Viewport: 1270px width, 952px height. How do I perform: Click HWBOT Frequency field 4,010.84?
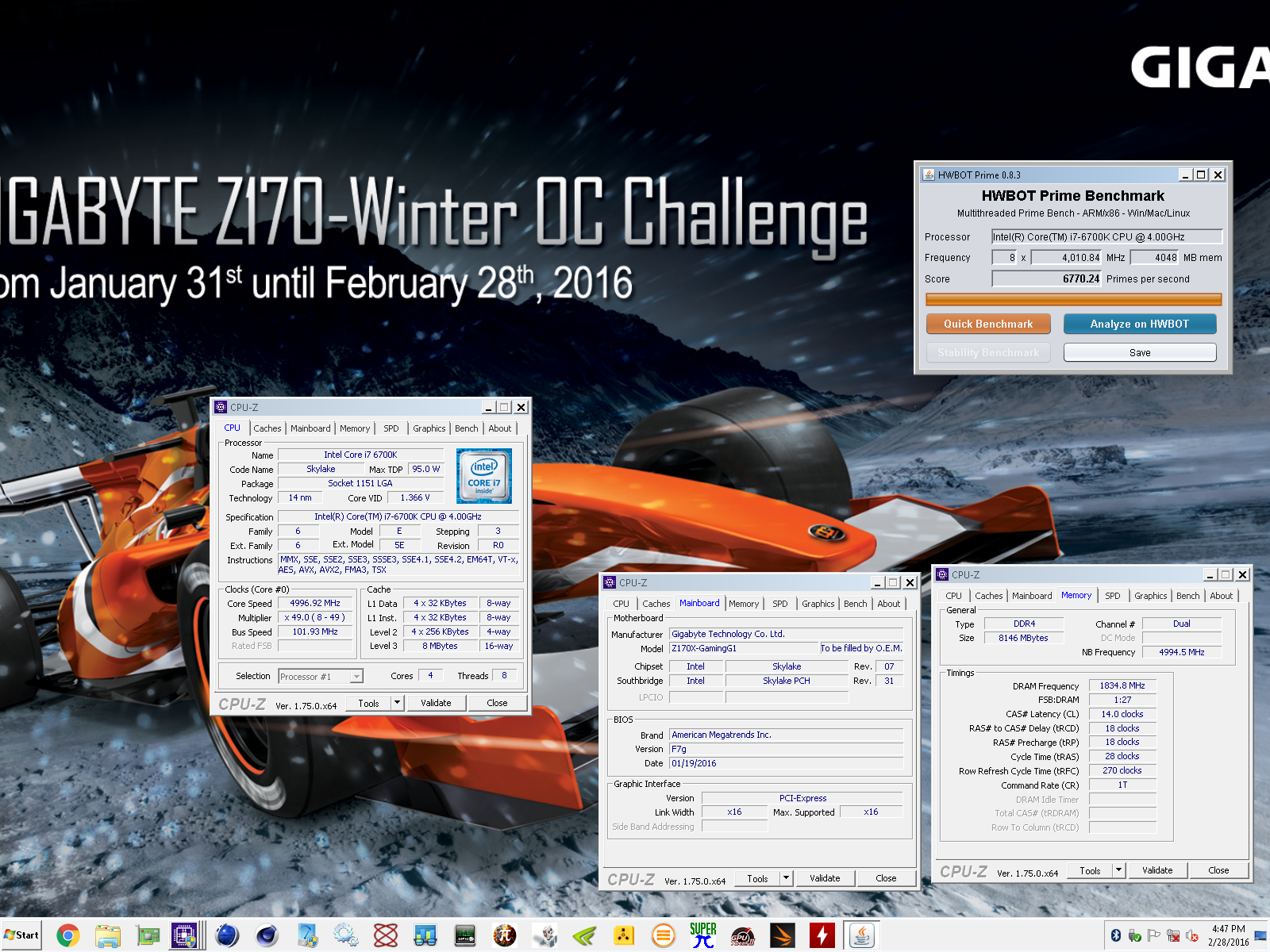click(1067, 257)
